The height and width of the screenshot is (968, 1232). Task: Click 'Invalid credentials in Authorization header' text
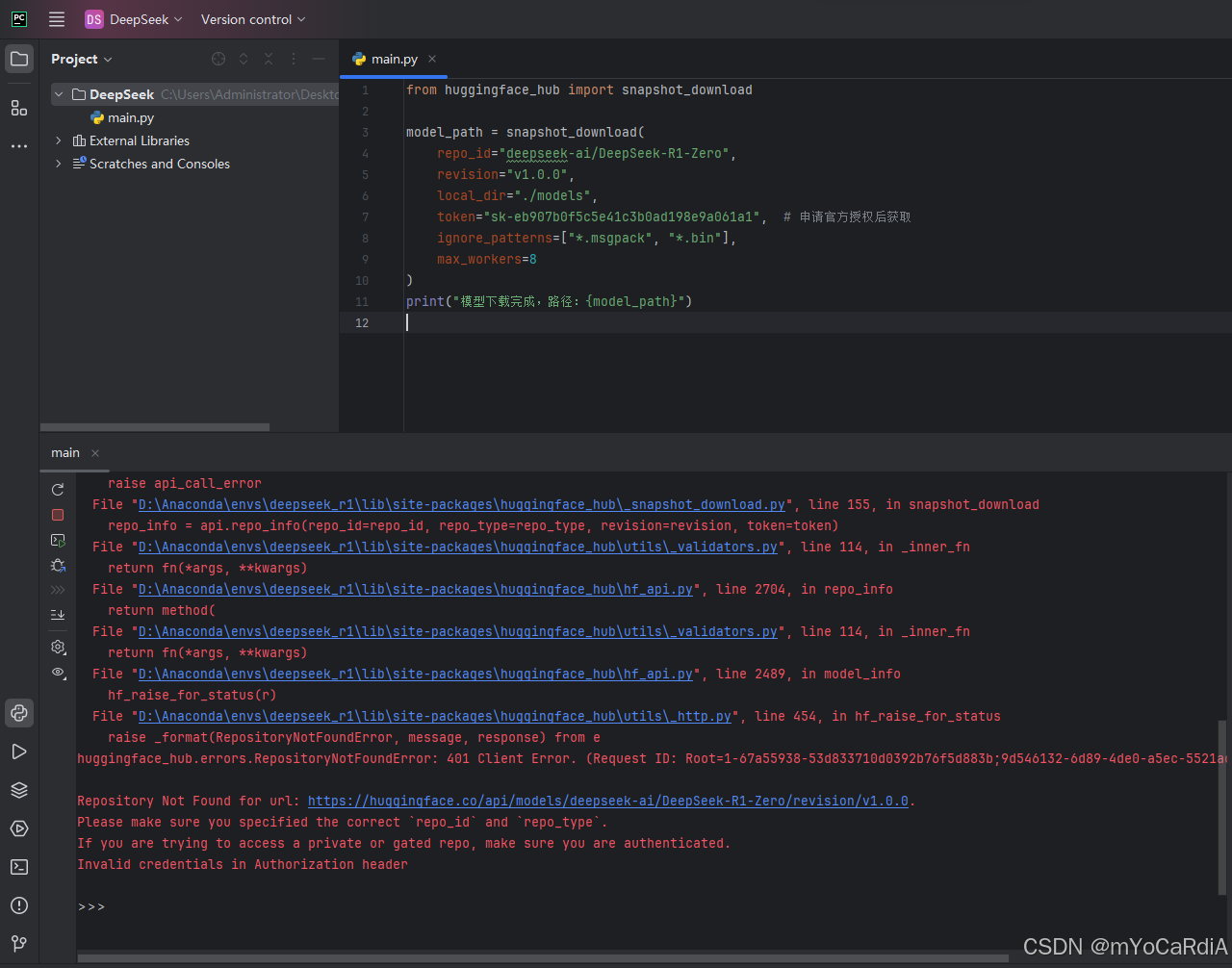pyautogui.click(x=243, y=864)
